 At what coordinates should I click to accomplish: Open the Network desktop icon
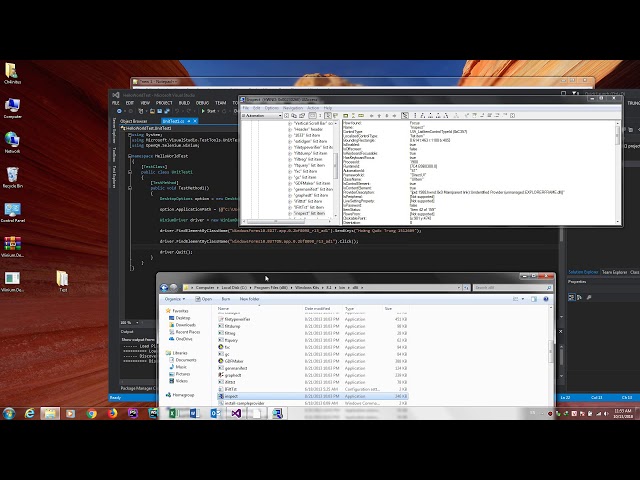pos(12,142)
